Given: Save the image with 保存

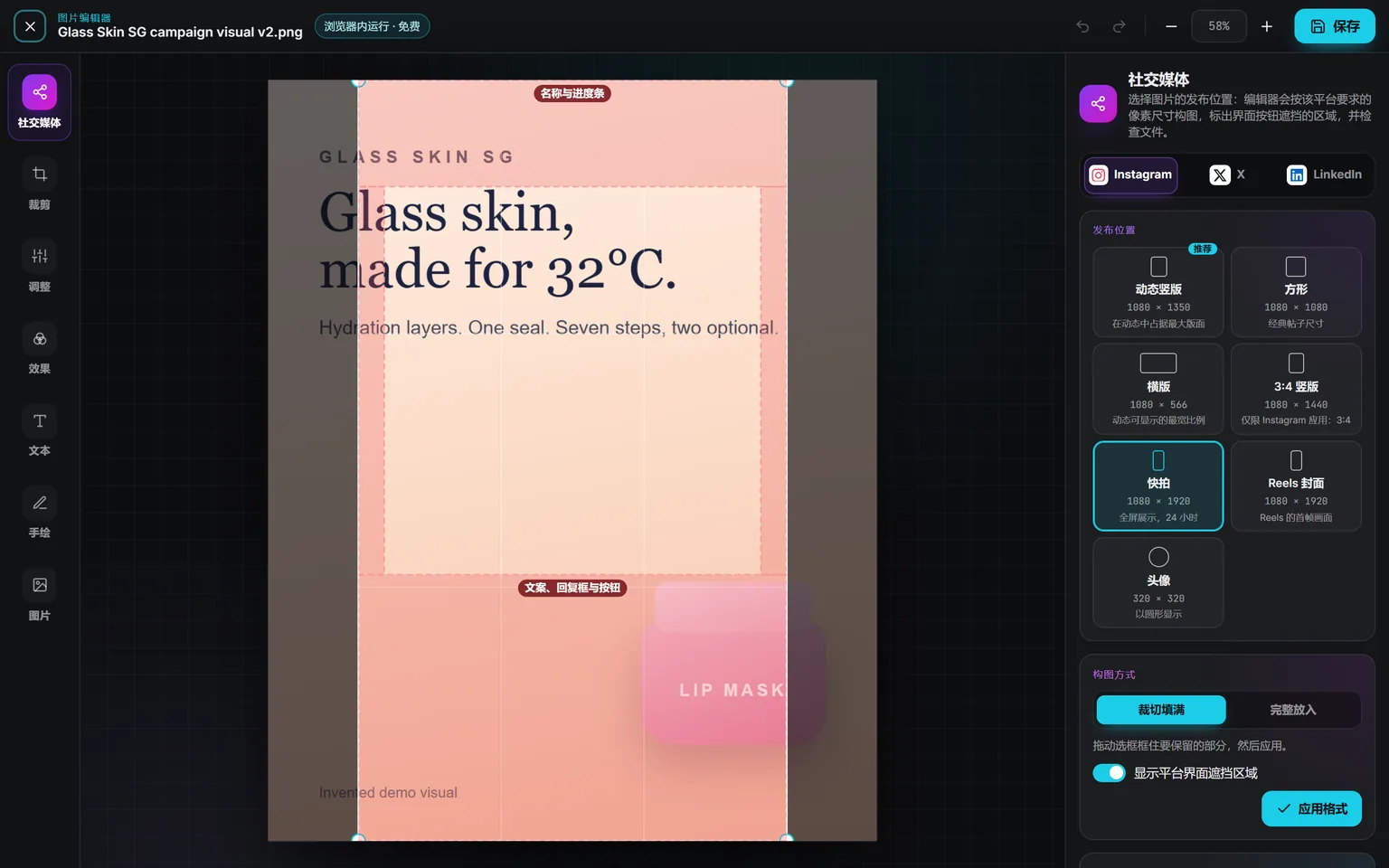Looking at the screenshot, I should pyautogui.click(x=1335, y=26).
